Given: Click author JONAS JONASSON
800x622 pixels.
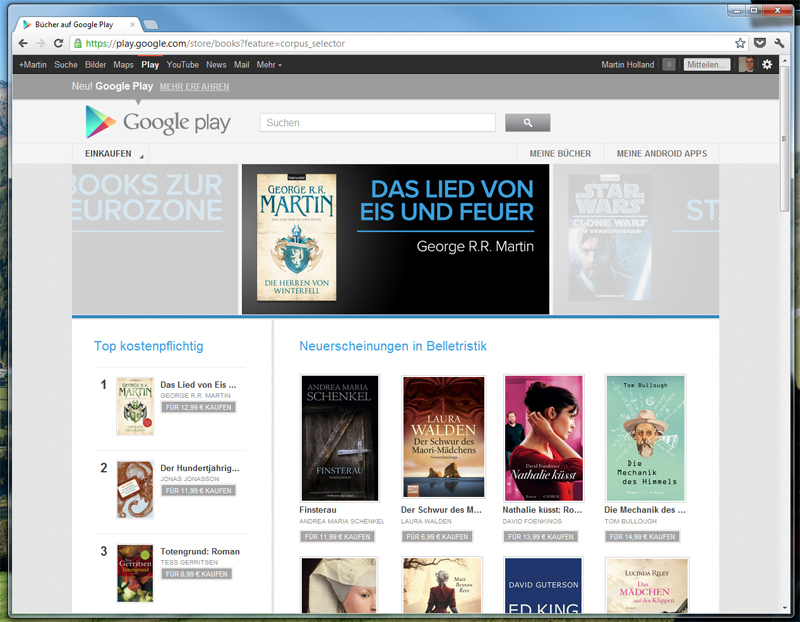Looking at the screenshot, I should 190,479.
